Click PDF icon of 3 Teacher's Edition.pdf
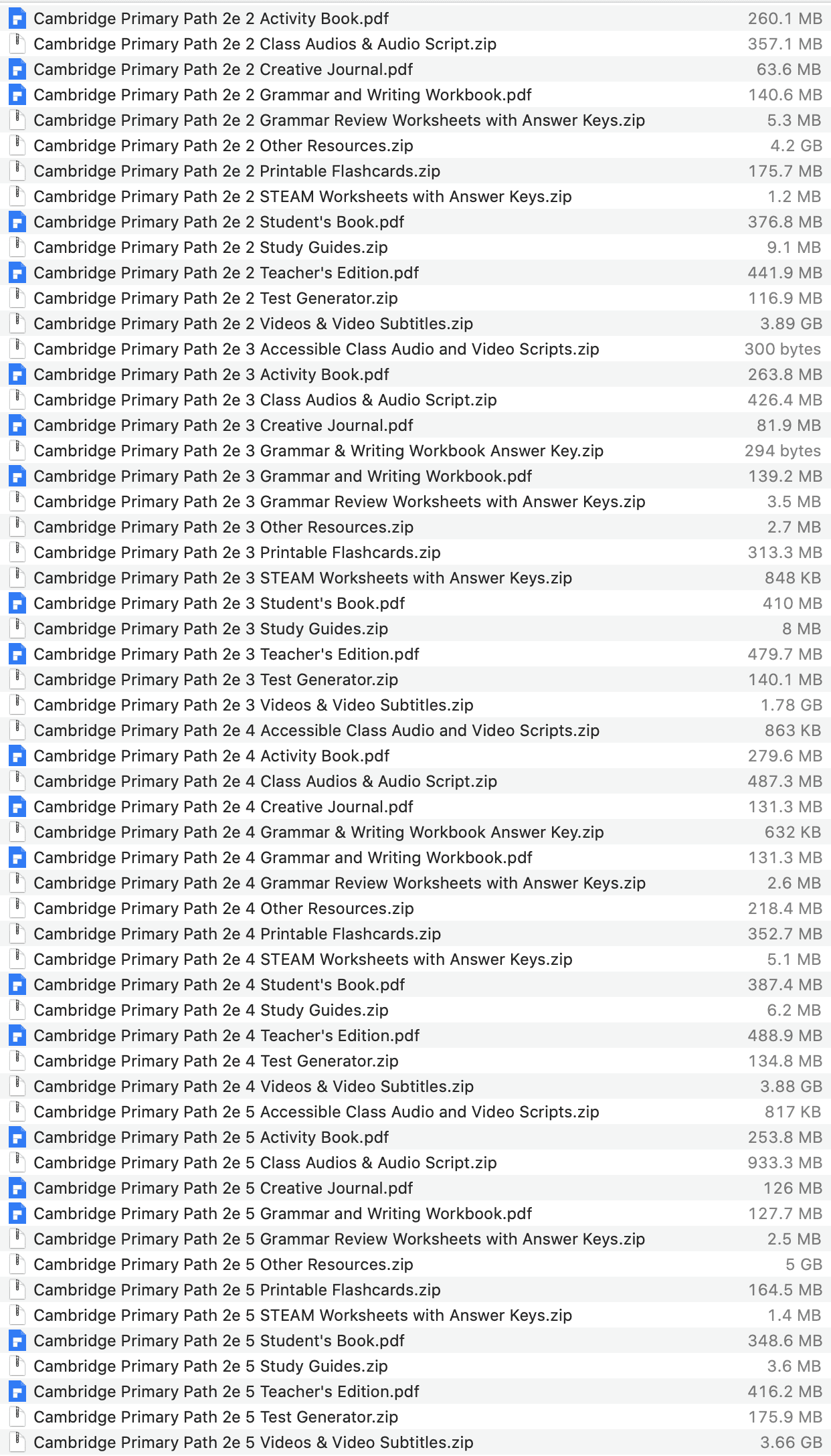Screen dimensions: 831x1456 point(17,654)
